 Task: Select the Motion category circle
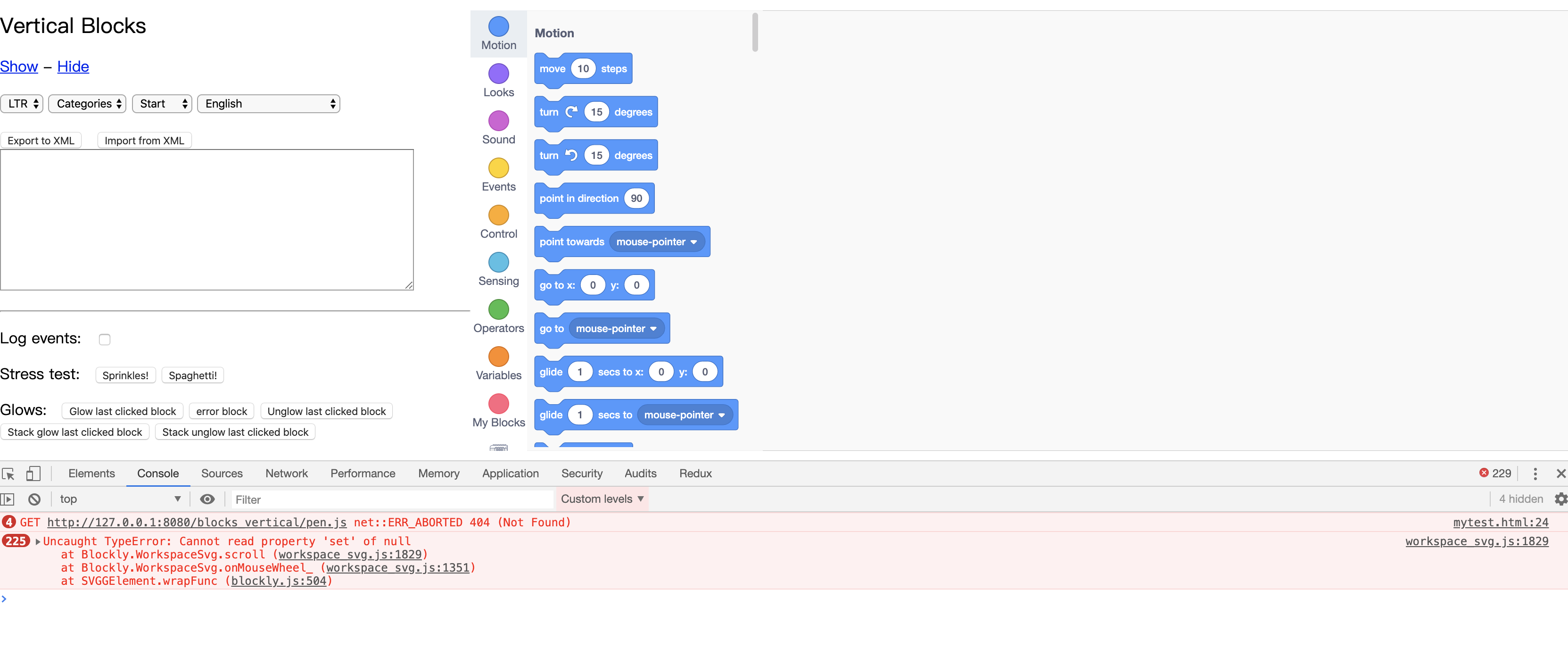point(498,26)
